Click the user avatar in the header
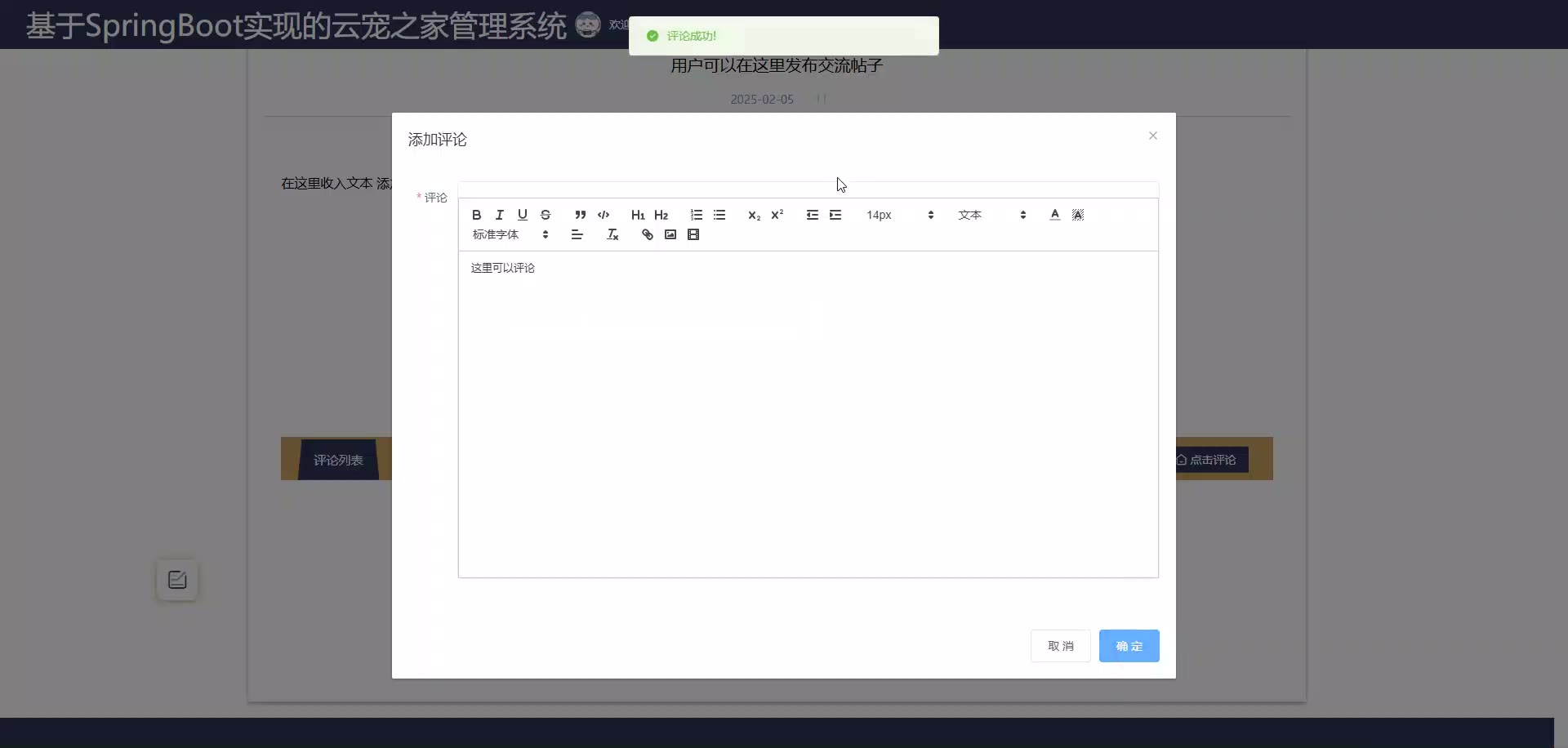The height and width of the screenshot is (748, 1568). click(588, 24)
